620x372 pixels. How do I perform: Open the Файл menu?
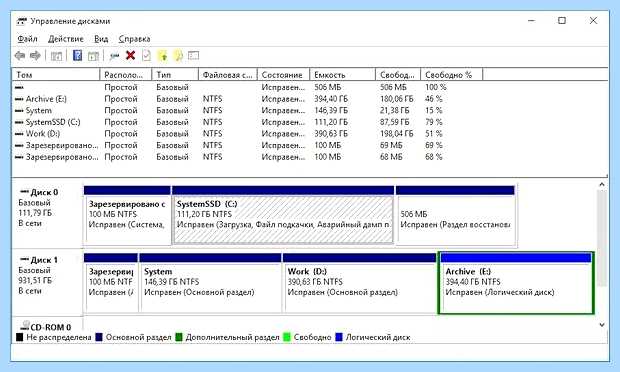pyautogui.click(x=27, y=39)
